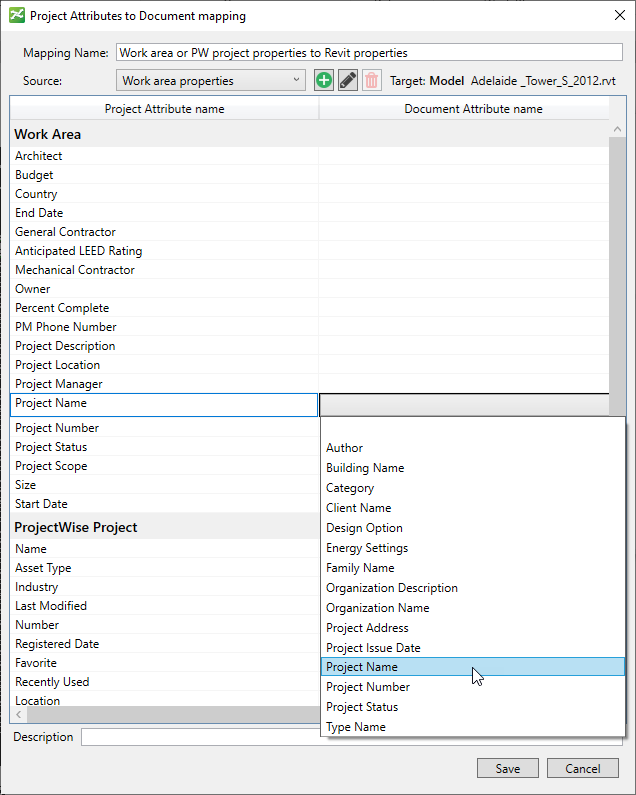Viewport: 636px width, 795px height.
Task: Open the Source dropdown list
Action: click(211, 81)
